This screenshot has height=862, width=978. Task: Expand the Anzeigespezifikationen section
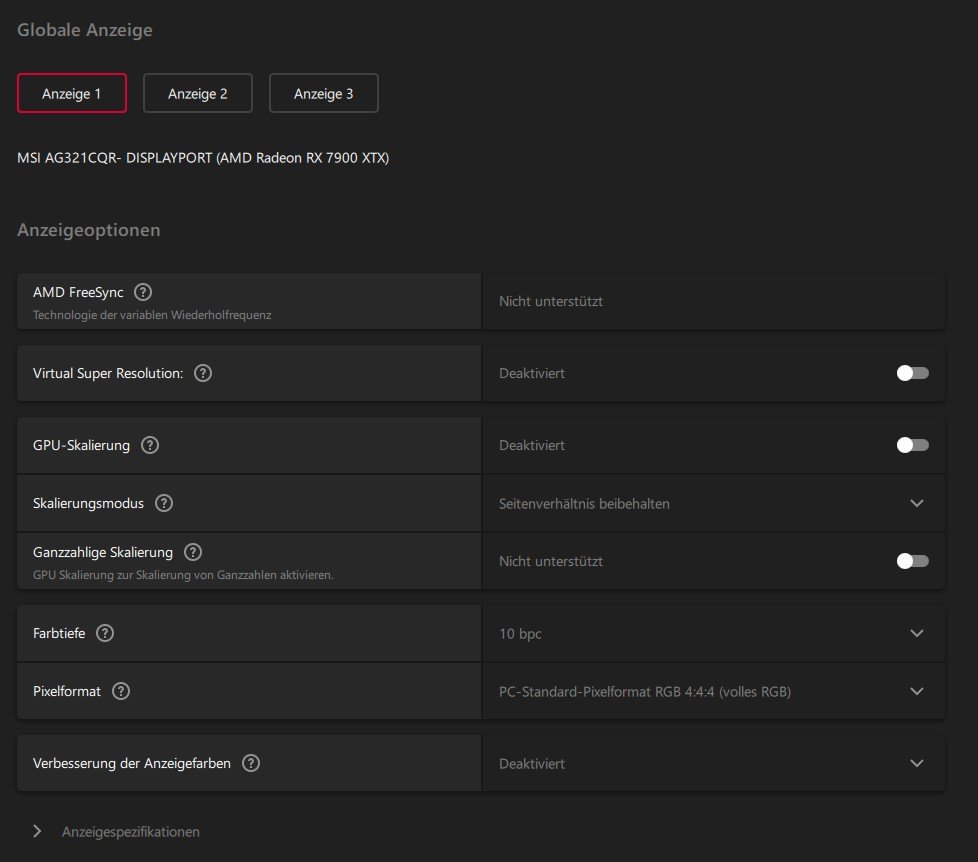click(116, 831)
